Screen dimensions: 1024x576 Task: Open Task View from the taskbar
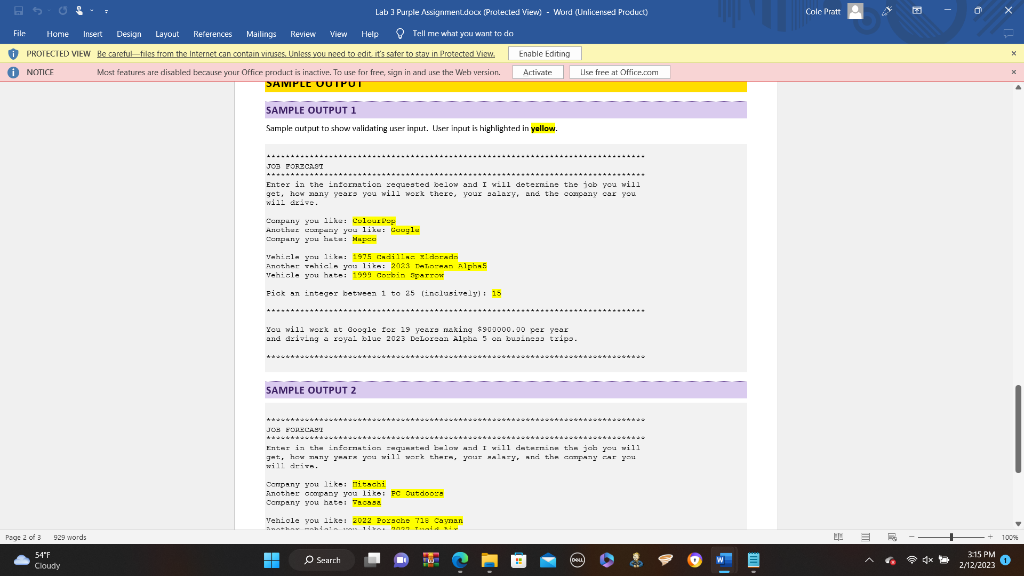[x=372, y=560]
